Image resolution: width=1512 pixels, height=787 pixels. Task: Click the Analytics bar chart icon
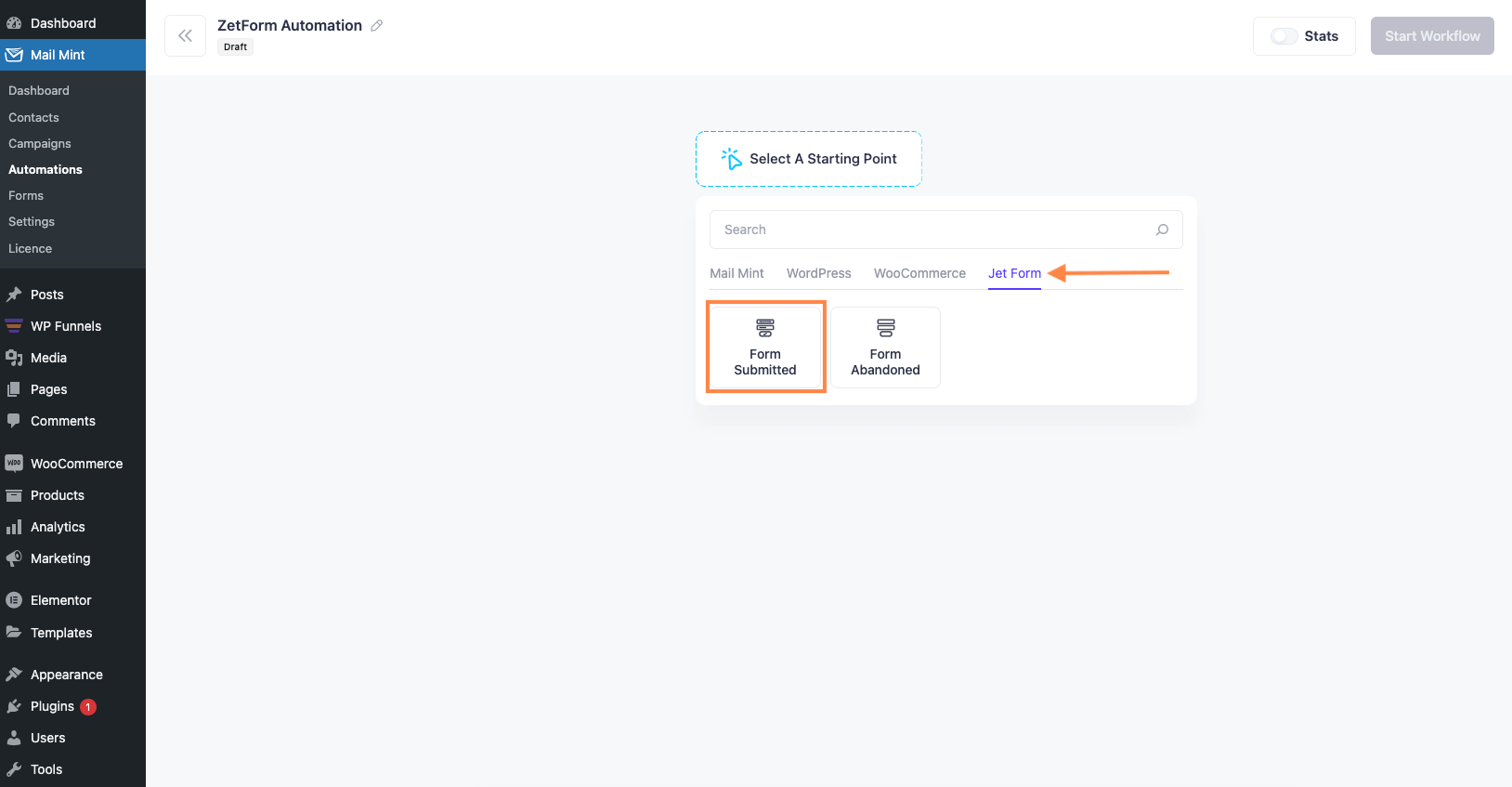click(14, 527)
